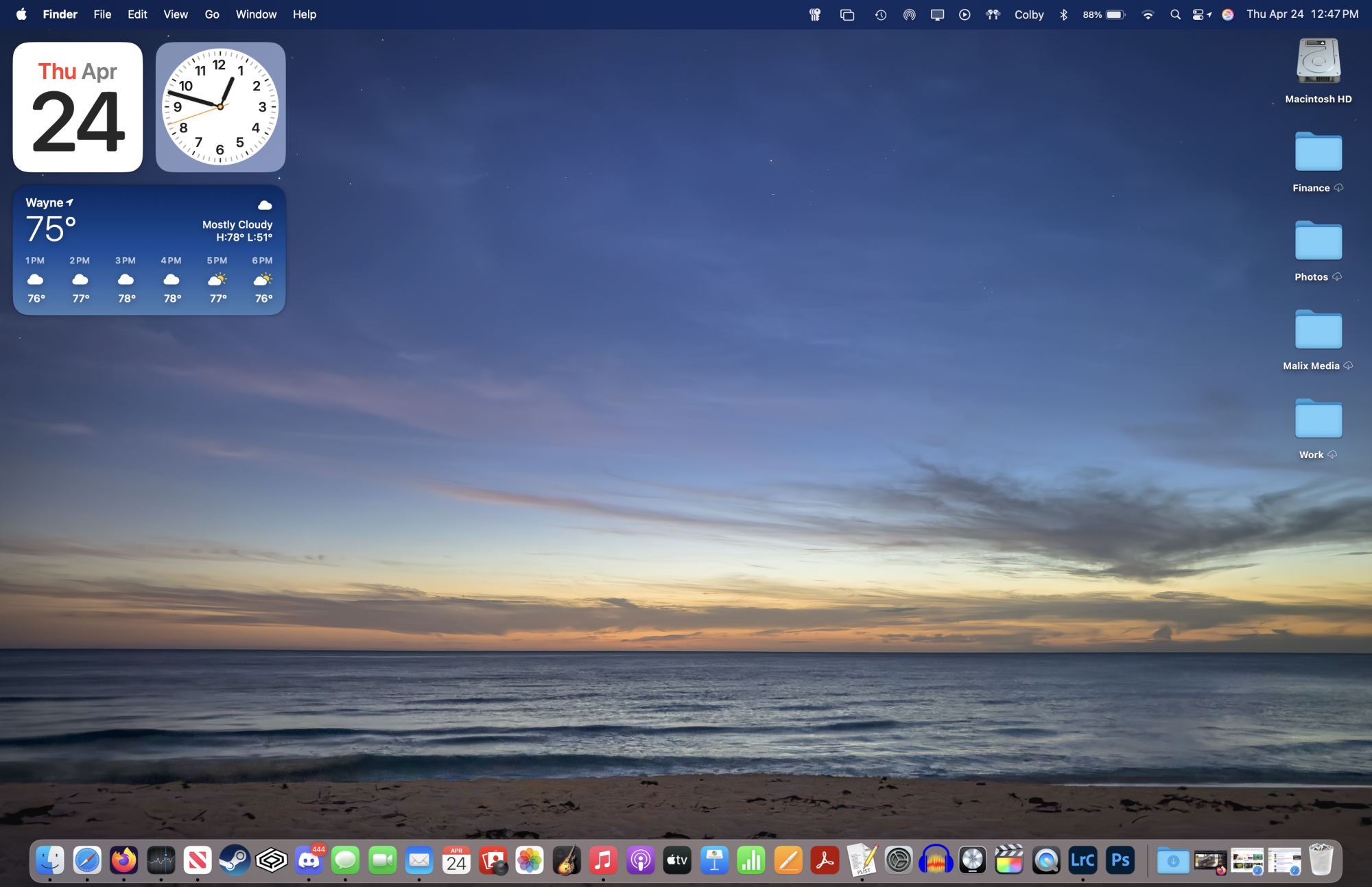Open System Settings from the Dock

899,860
